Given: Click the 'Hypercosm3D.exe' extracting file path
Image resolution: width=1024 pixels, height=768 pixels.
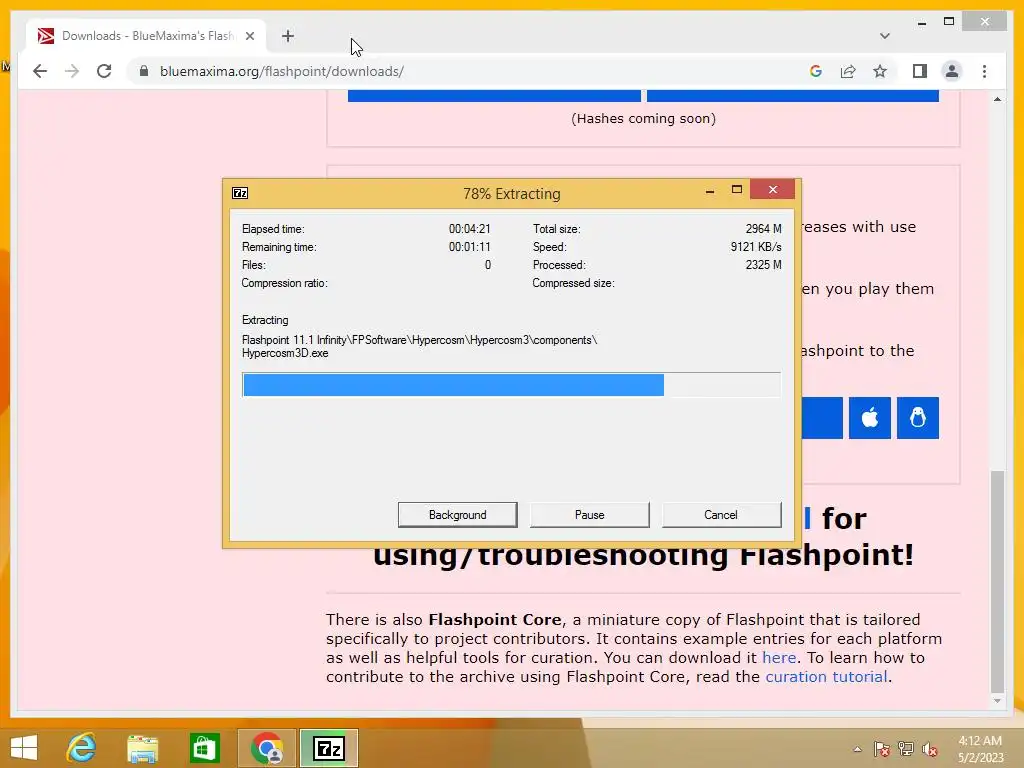Looking at the screenshot, I should click(x=285, y=353).
